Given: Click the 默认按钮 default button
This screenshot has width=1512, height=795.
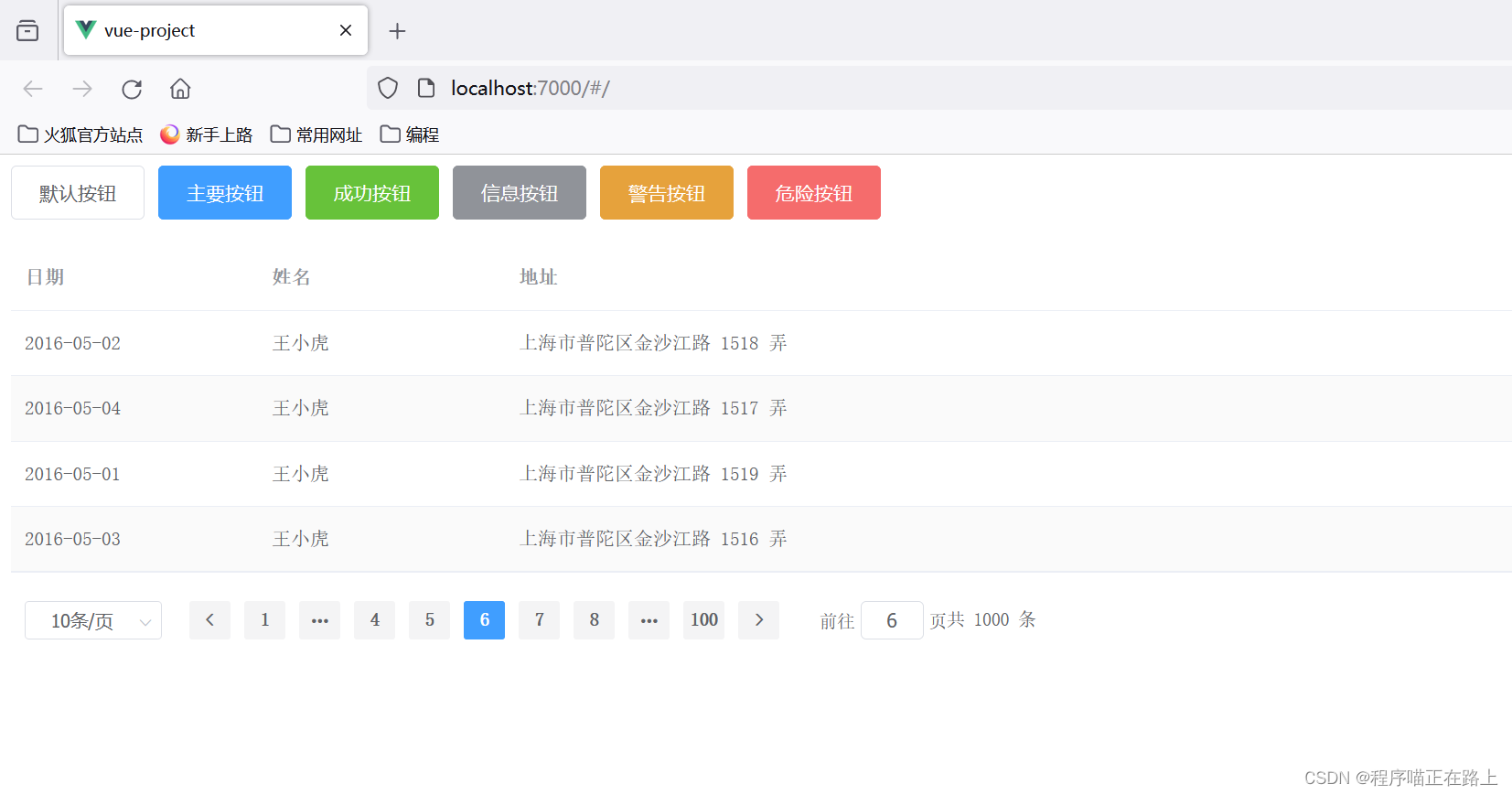Looking at the screenshot, I should (x=78, y=193).
